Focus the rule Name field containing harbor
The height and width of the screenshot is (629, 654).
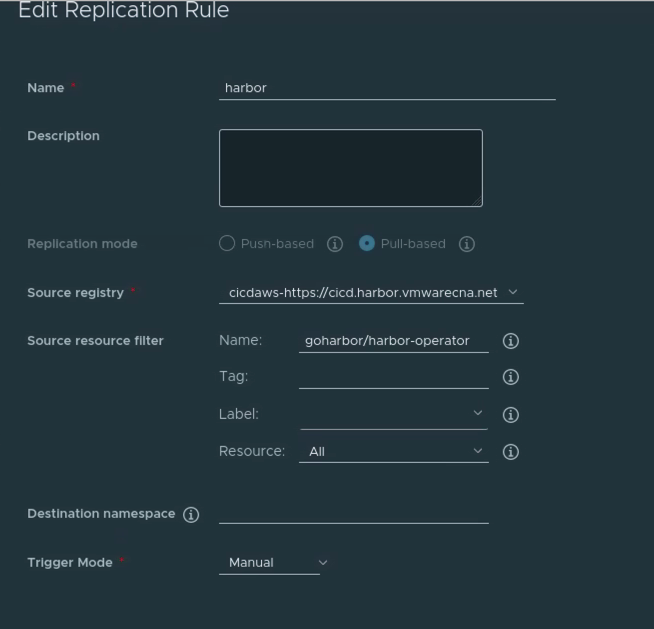(387, 88)
